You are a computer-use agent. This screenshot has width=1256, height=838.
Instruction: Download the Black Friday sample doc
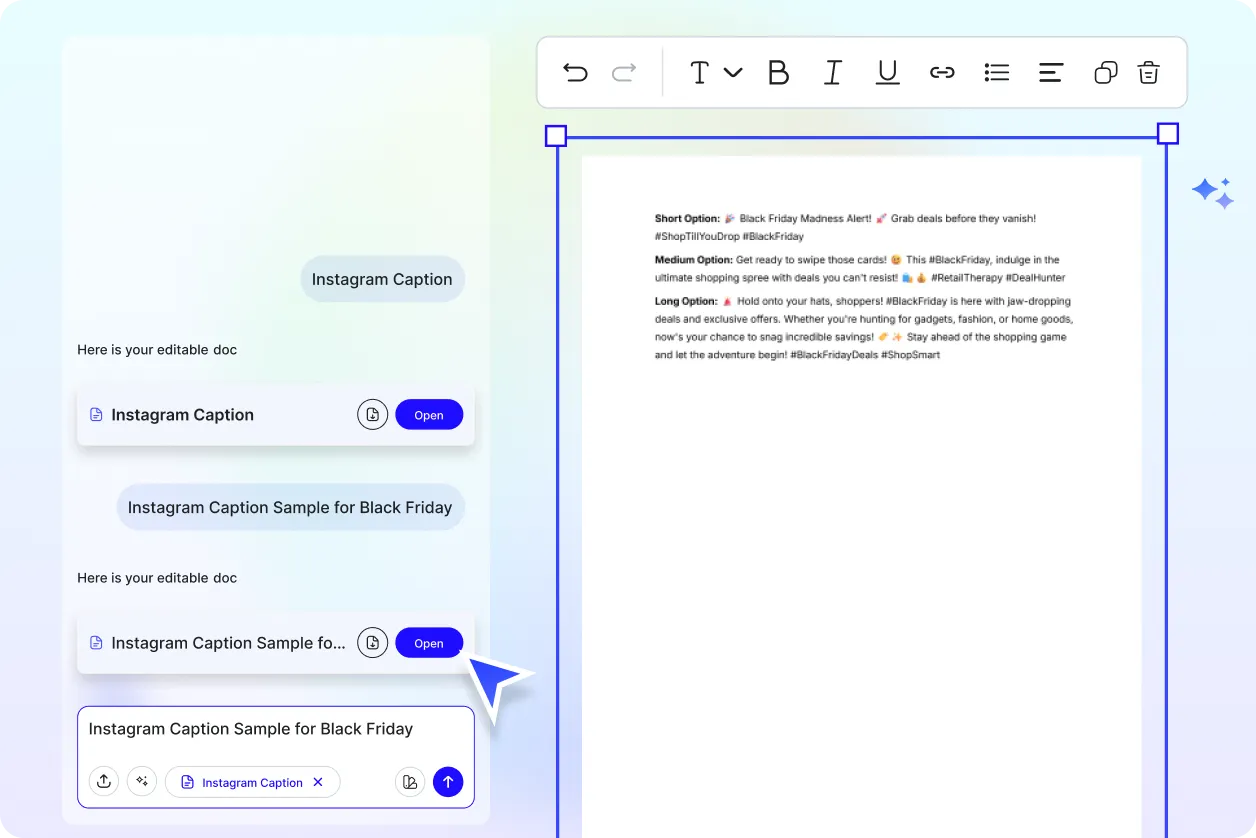click(x=372, y=643)
